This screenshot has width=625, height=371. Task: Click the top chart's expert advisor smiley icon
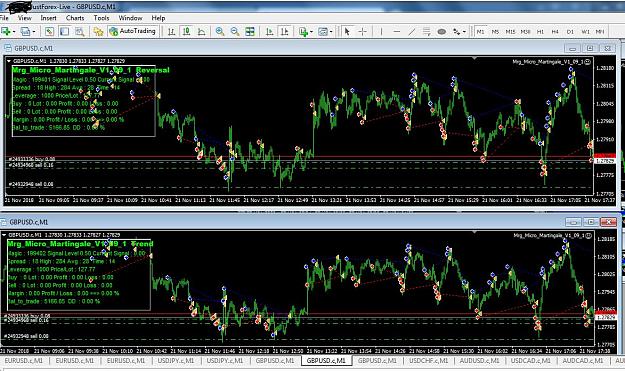(589, 62)
